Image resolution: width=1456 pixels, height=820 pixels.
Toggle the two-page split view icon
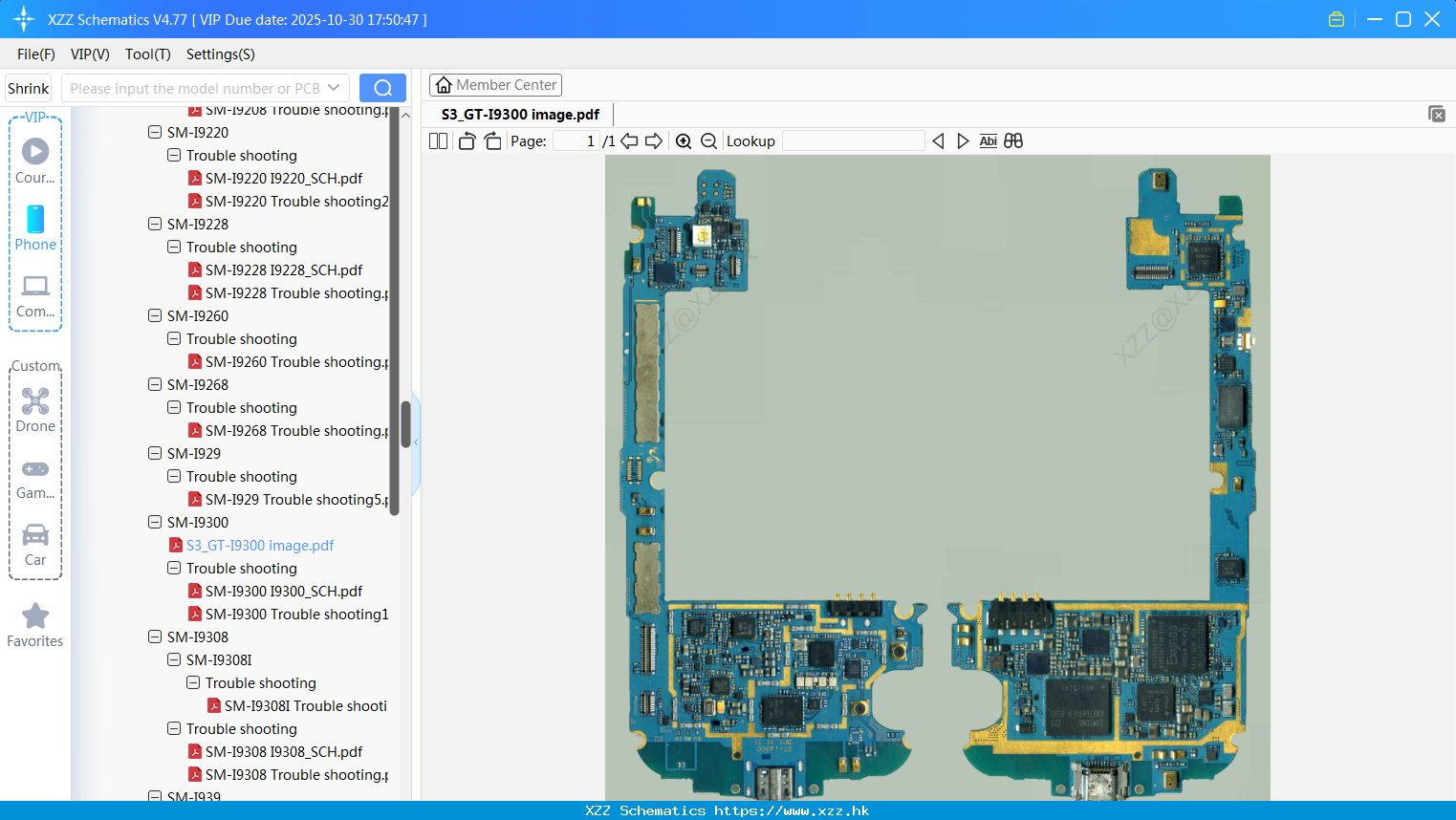tap(438, 140)
